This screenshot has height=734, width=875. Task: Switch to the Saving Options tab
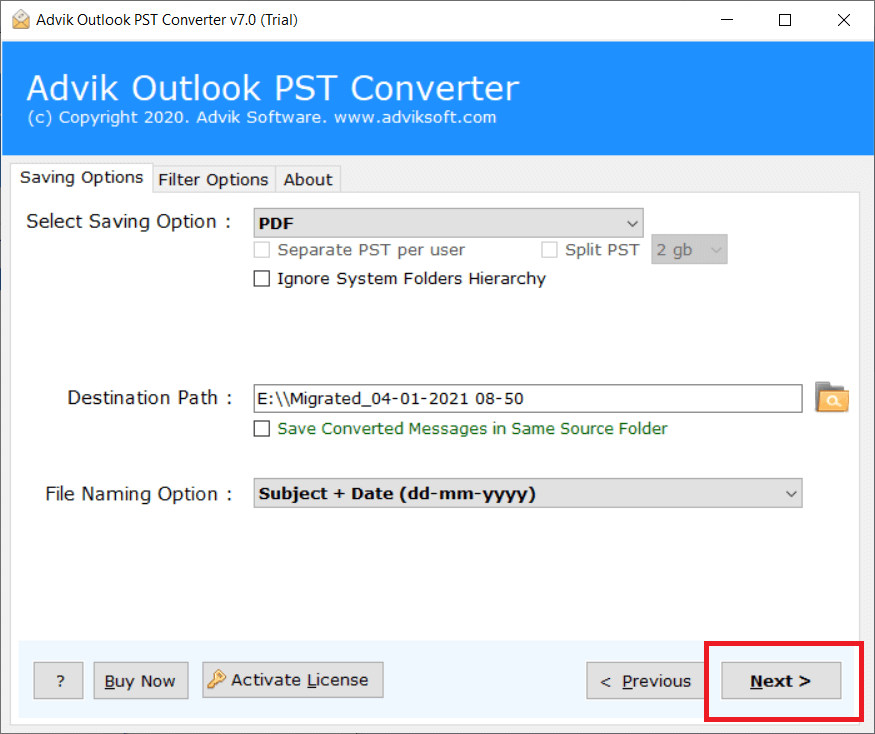click(81, 177)
